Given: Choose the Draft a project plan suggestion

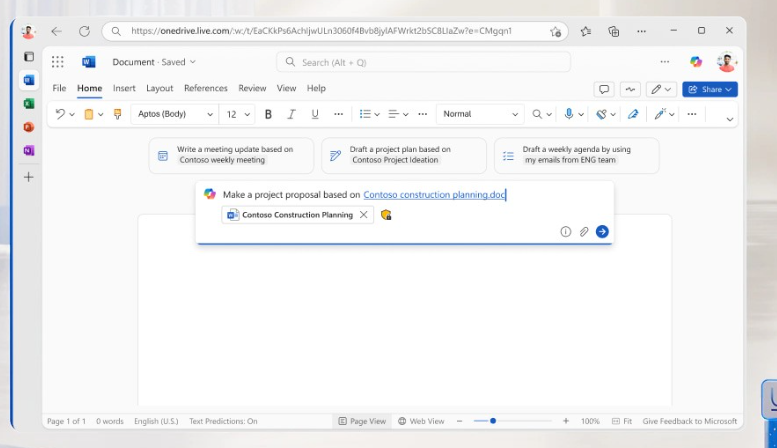Looking at the screenshot, I should (404, 155).
